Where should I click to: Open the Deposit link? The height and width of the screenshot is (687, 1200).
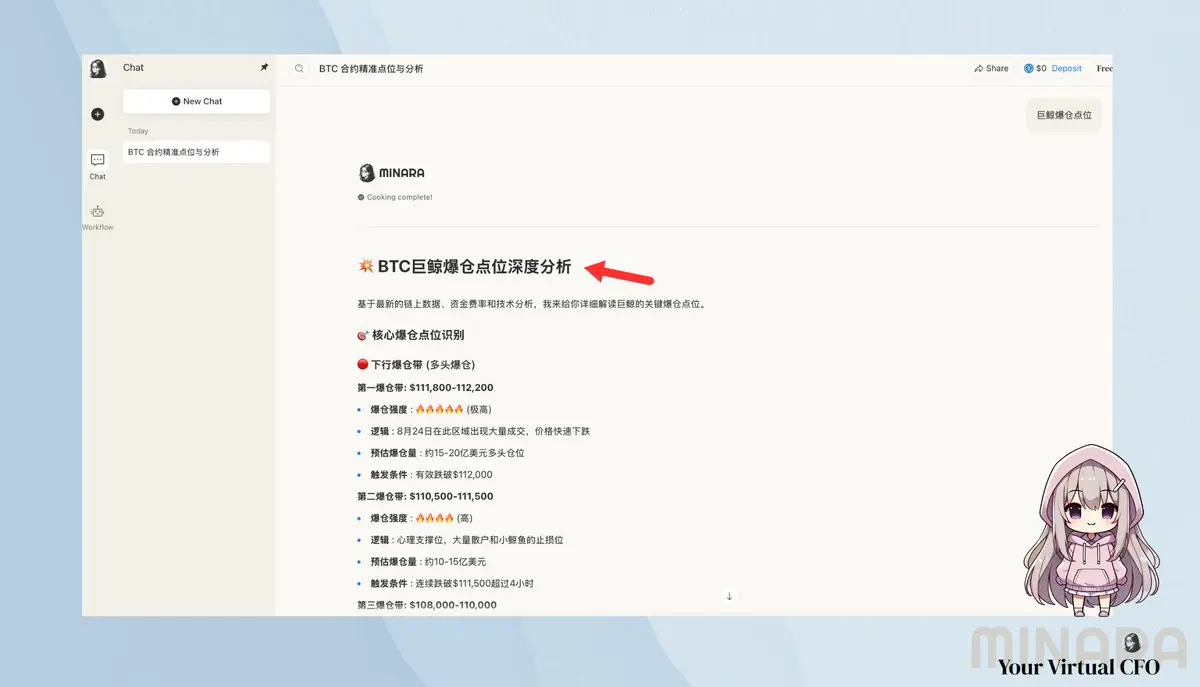1067,69
